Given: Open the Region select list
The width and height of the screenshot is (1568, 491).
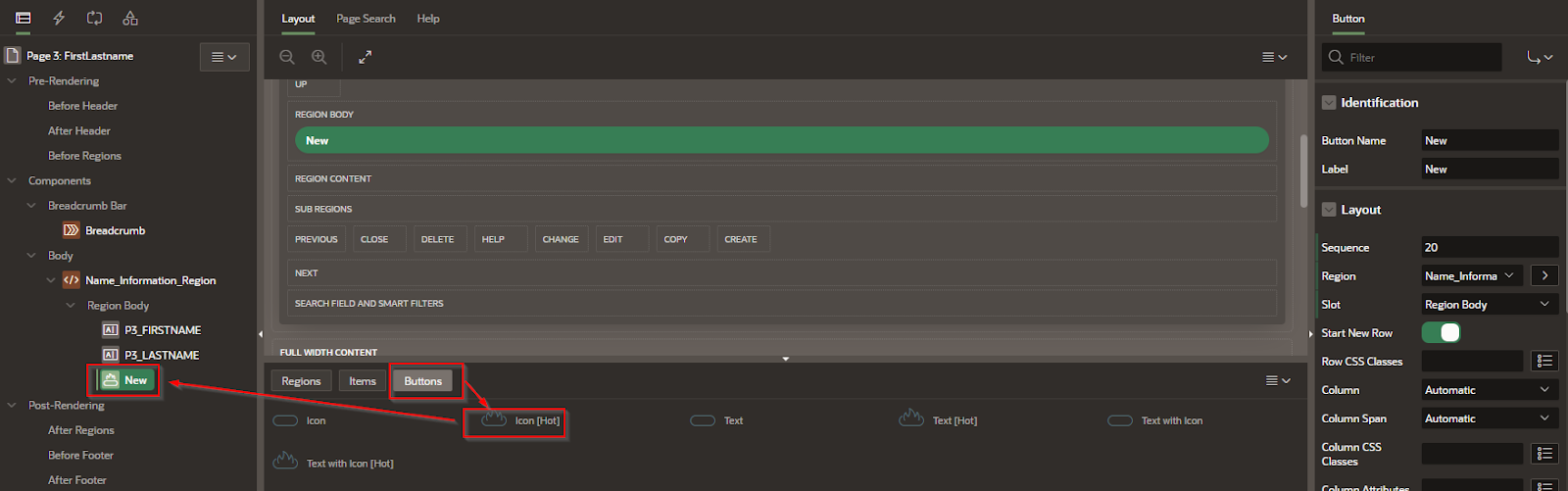Looking at the screenshot, I should click(x=1472, y=275).
